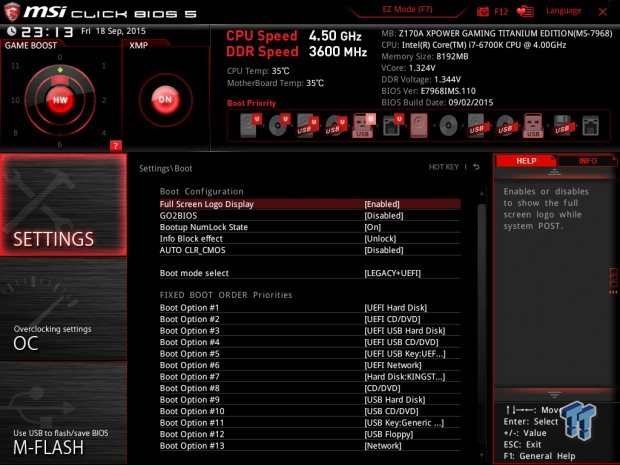The image size is (620, 465).
Task: Collapse help panel using top handle
Action: click(554, 172)
